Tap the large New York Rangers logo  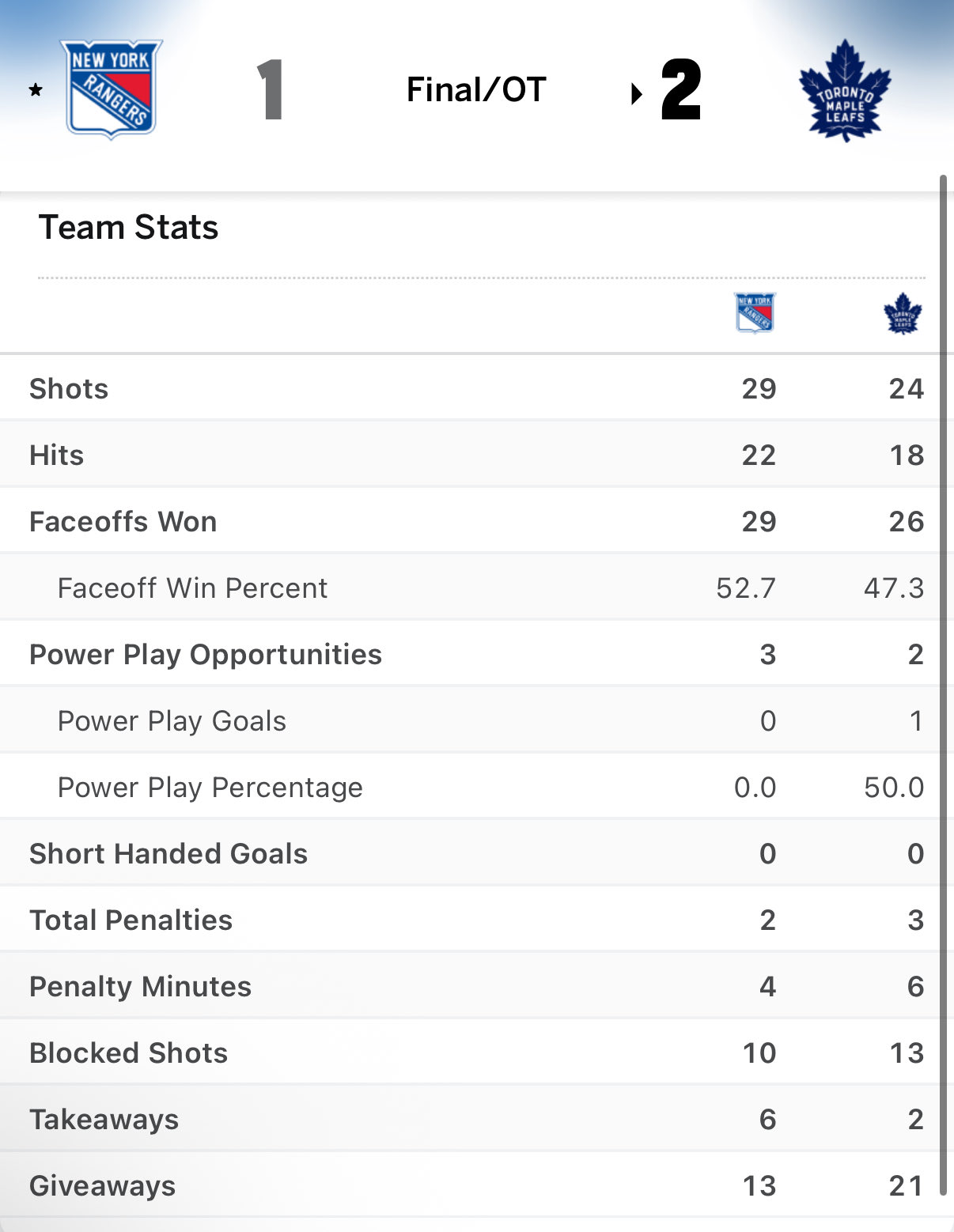[x=112, y=89]
